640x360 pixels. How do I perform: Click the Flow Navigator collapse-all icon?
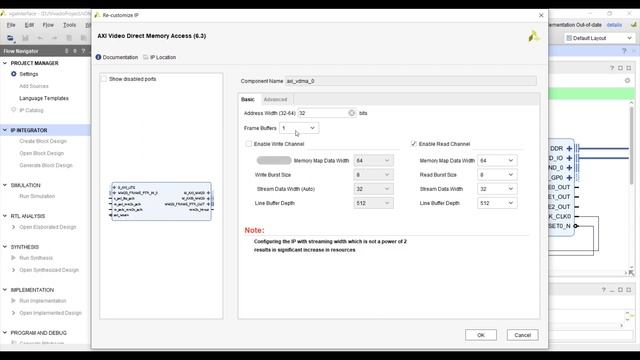[x=67, y=51]
